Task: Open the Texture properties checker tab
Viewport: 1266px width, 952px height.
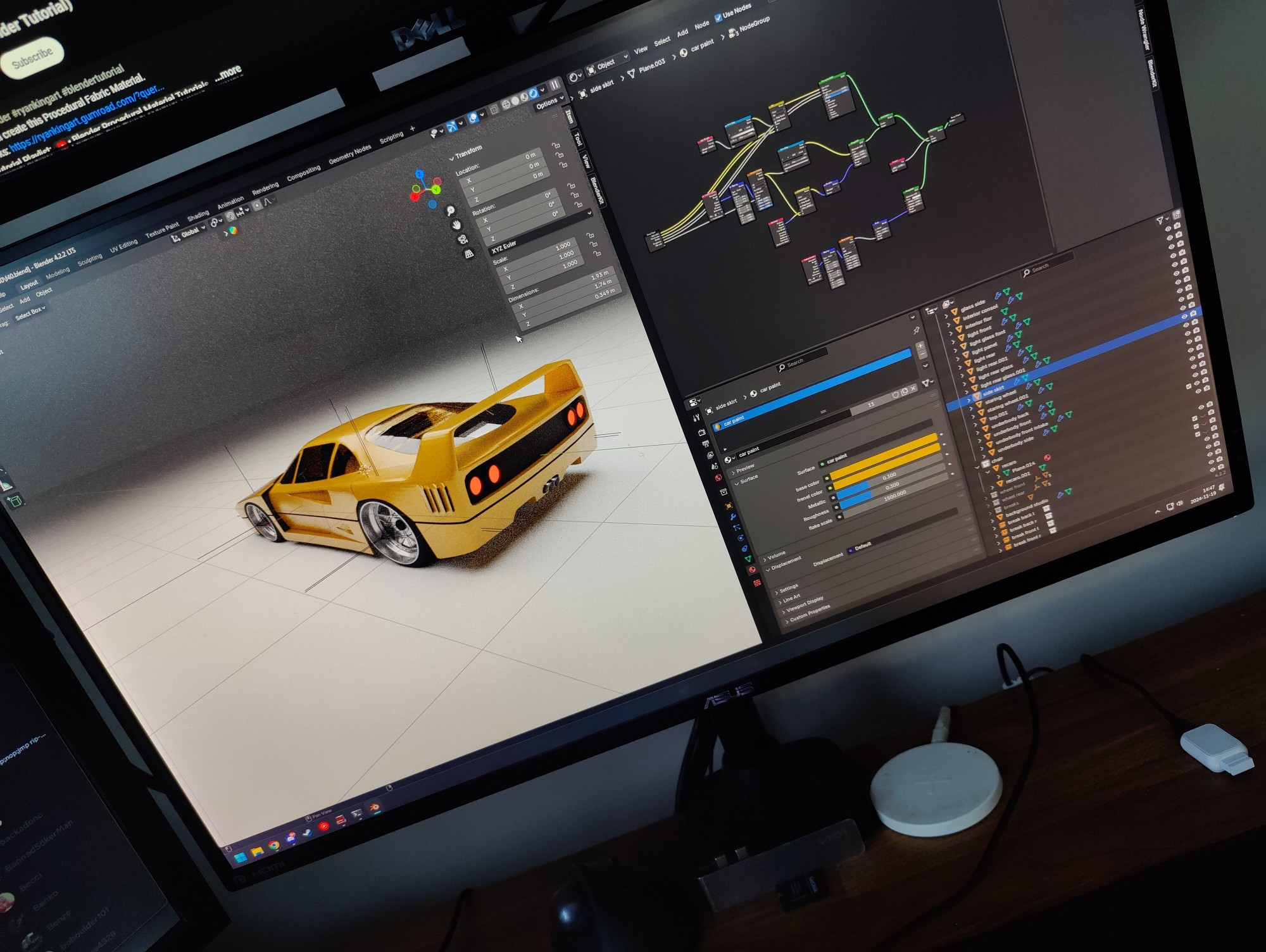Action: 757,582
